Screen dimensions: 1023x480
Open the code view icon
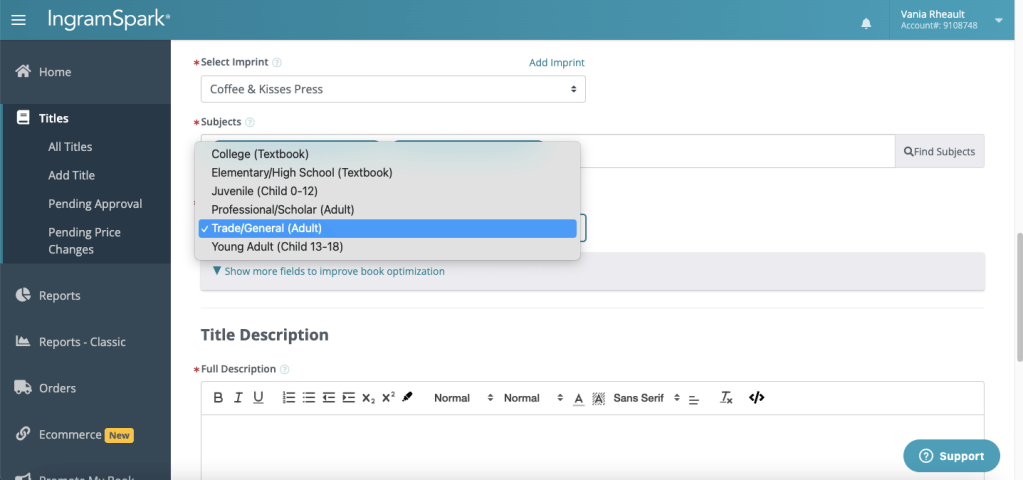[757, 398]
